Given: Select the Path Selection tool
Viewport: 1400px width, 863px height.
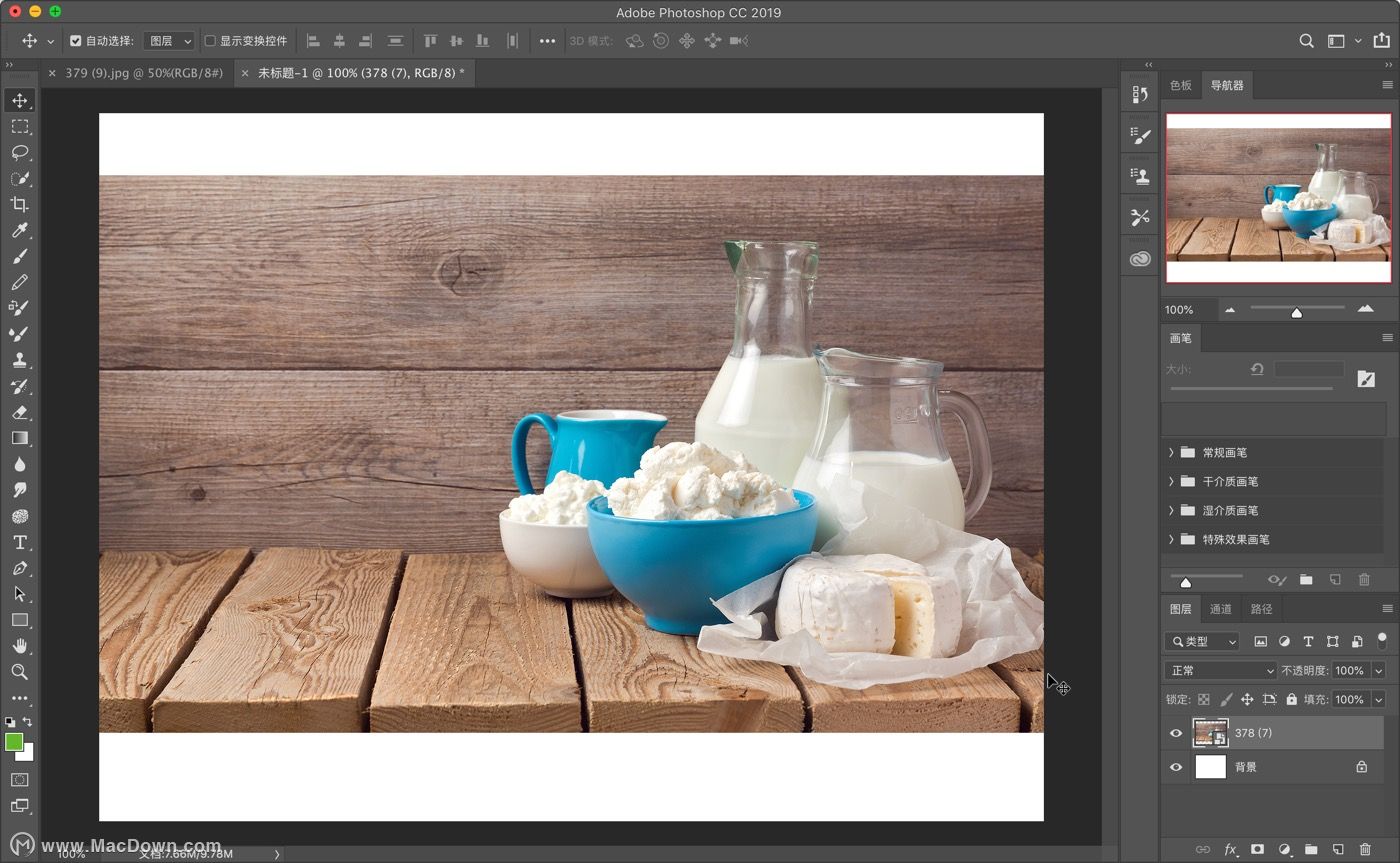Looking at the screenshot, I should (20, 594).
